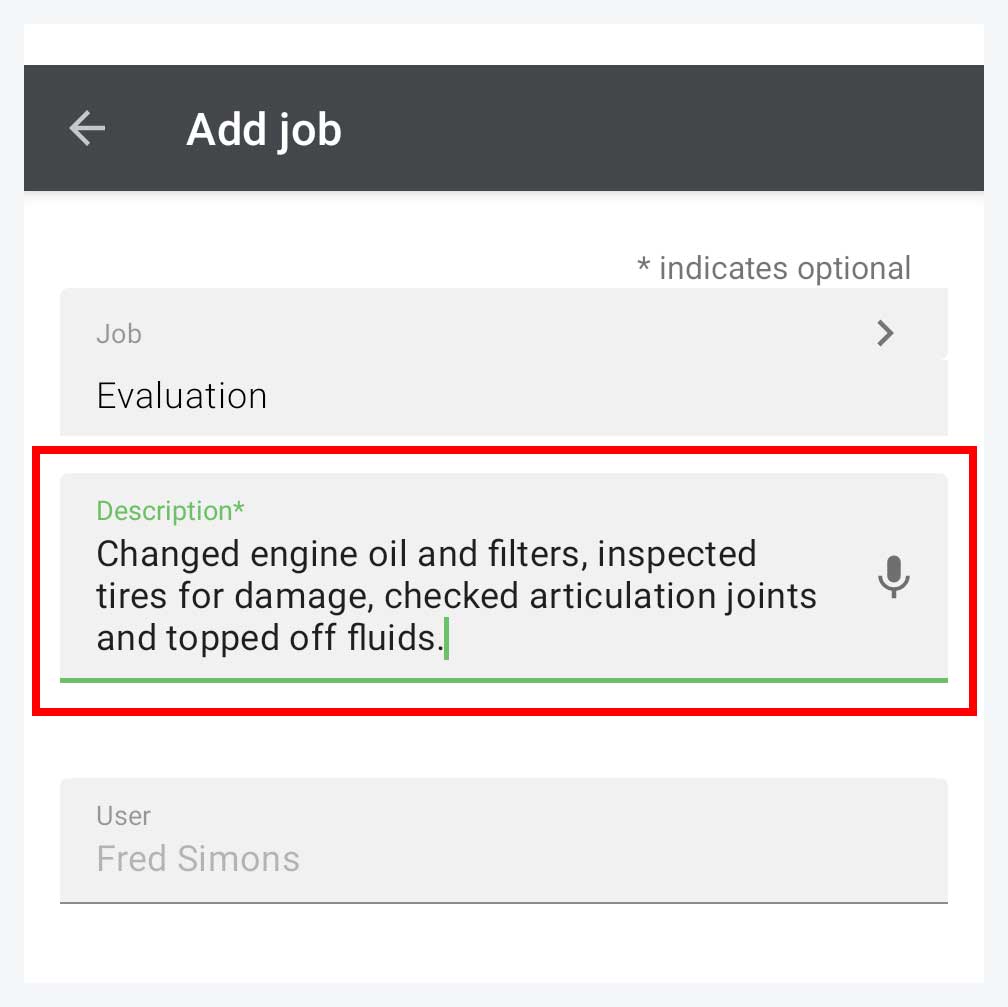Screen dimensions: 1008x1007
Task: Click the "* indicates optional" note
Action: coord(774,268)
